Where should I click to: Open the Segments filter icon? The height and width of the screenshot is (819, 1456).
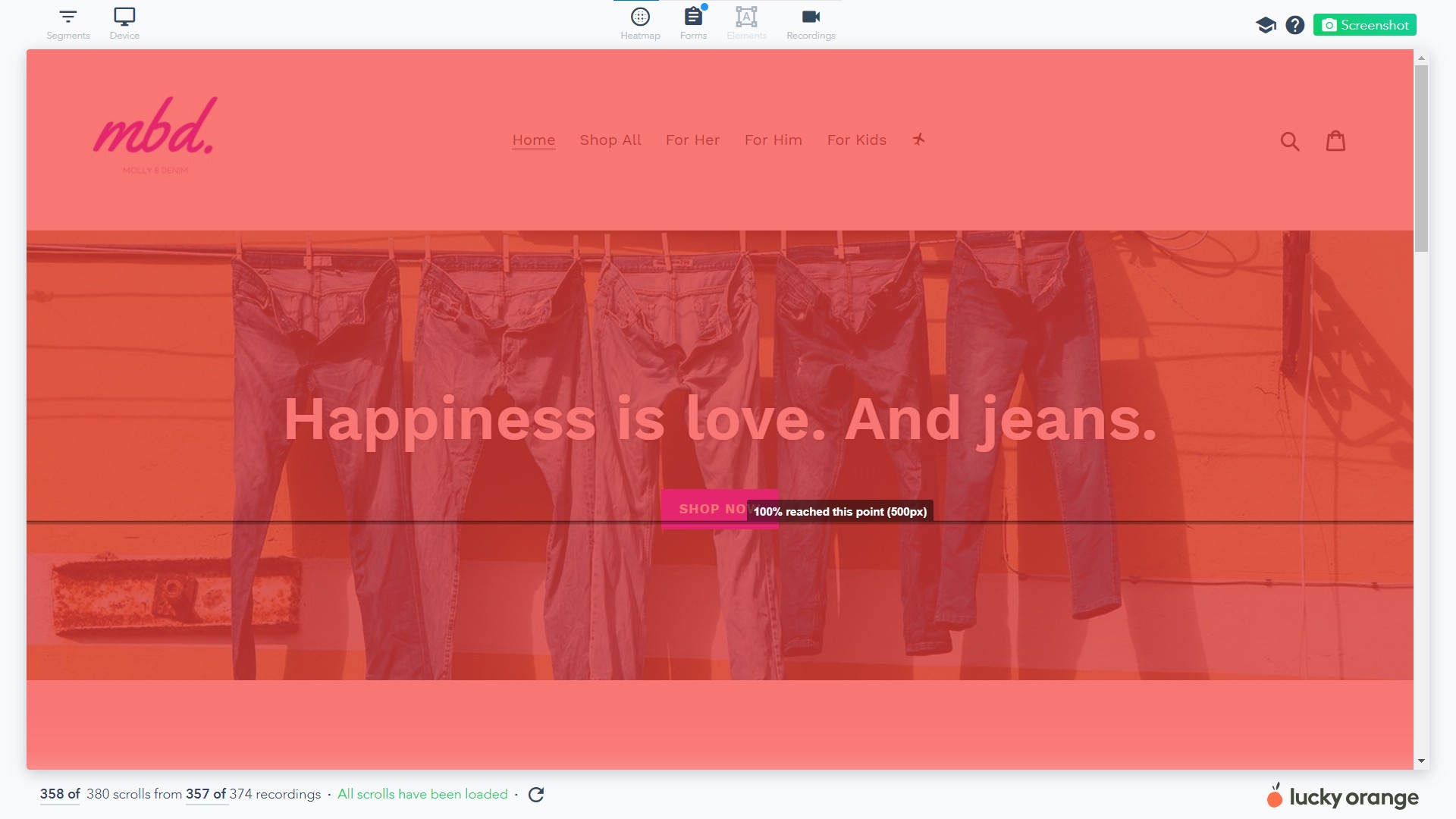pos(67,17)
